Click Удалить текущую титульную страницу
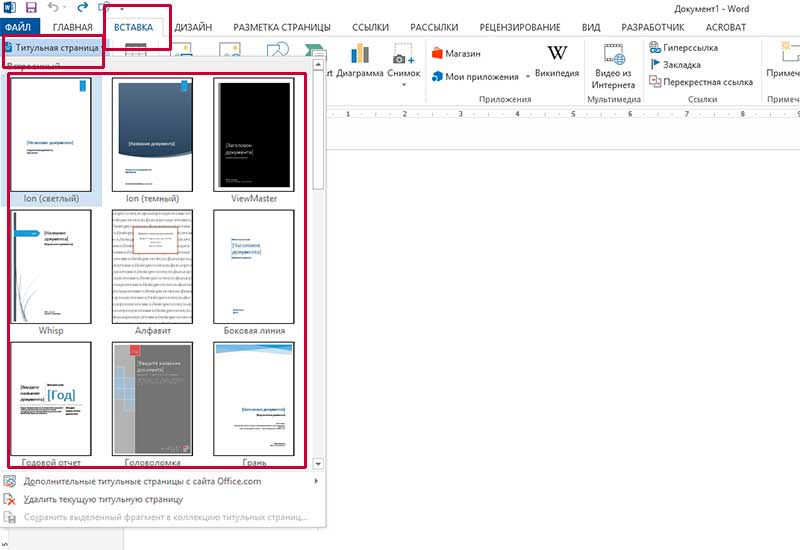 [x=162, y=499]
